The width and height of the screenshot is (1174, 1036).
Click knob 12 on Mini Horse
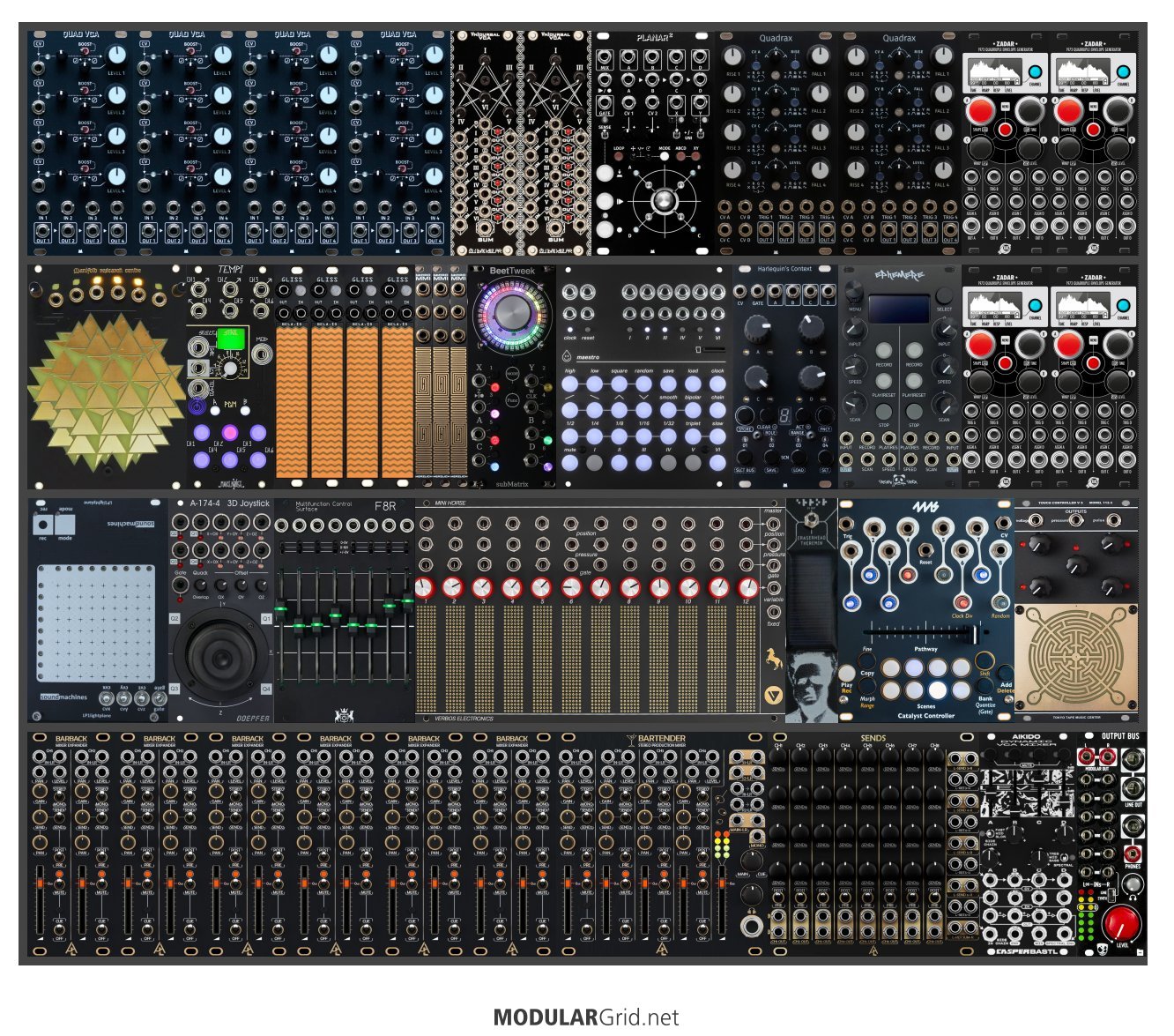coord(747,588)
